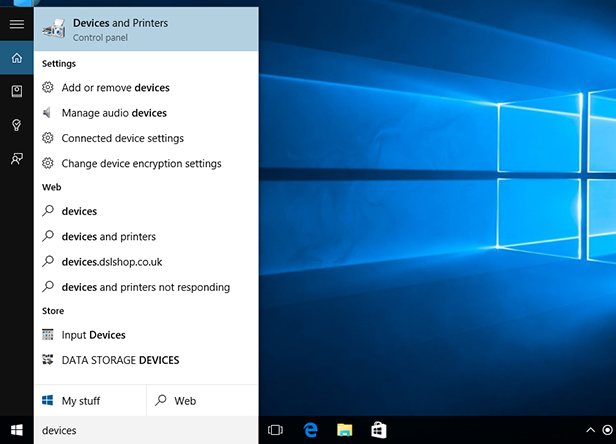Launch Microsoft Edge from the taskbar
This screenshot has height=444, width=616.
tap(310, 430)
